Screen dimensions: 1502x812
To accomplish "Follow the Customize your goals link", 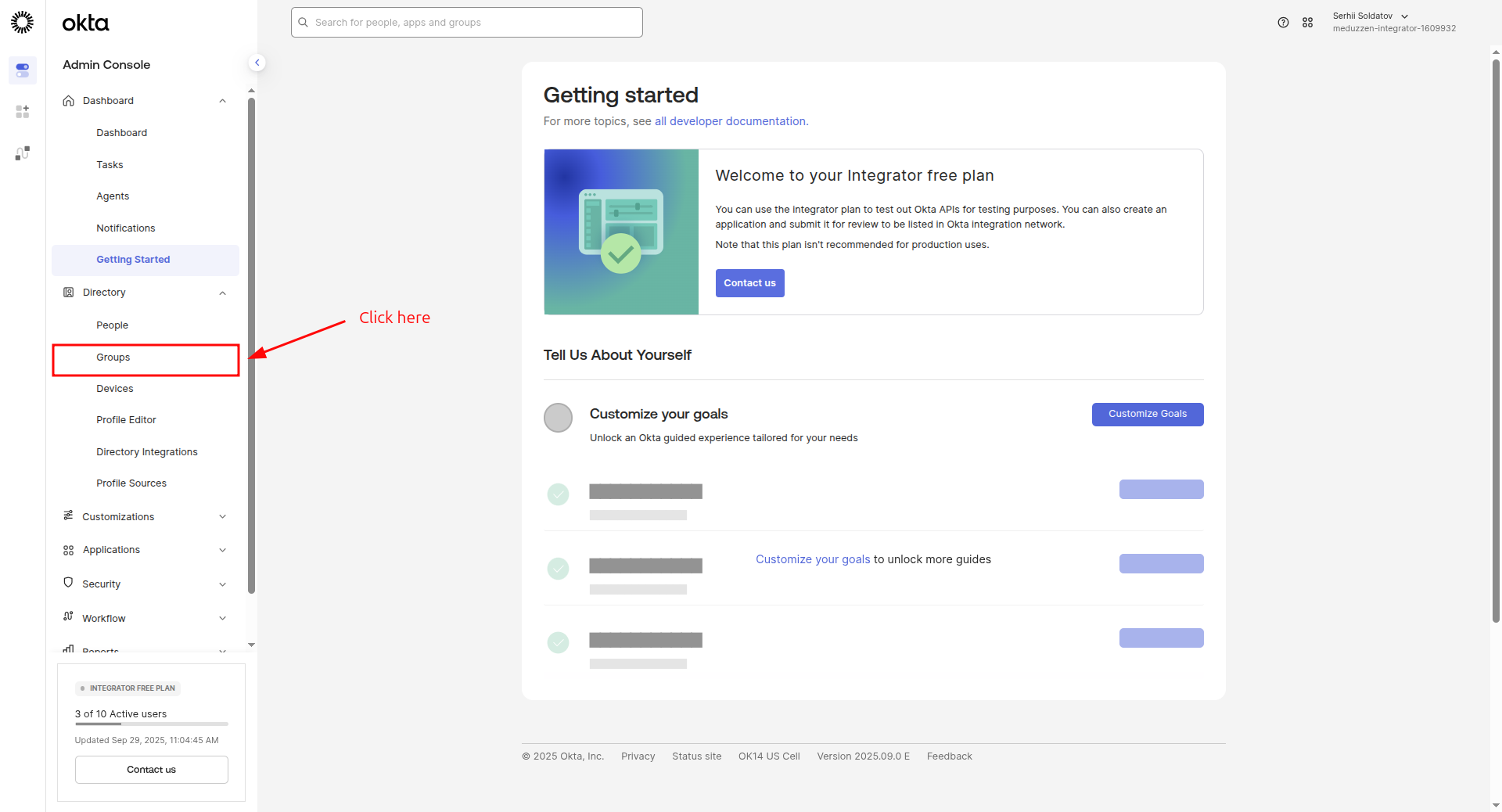I will pyautogui.click(x=813, y=559).
